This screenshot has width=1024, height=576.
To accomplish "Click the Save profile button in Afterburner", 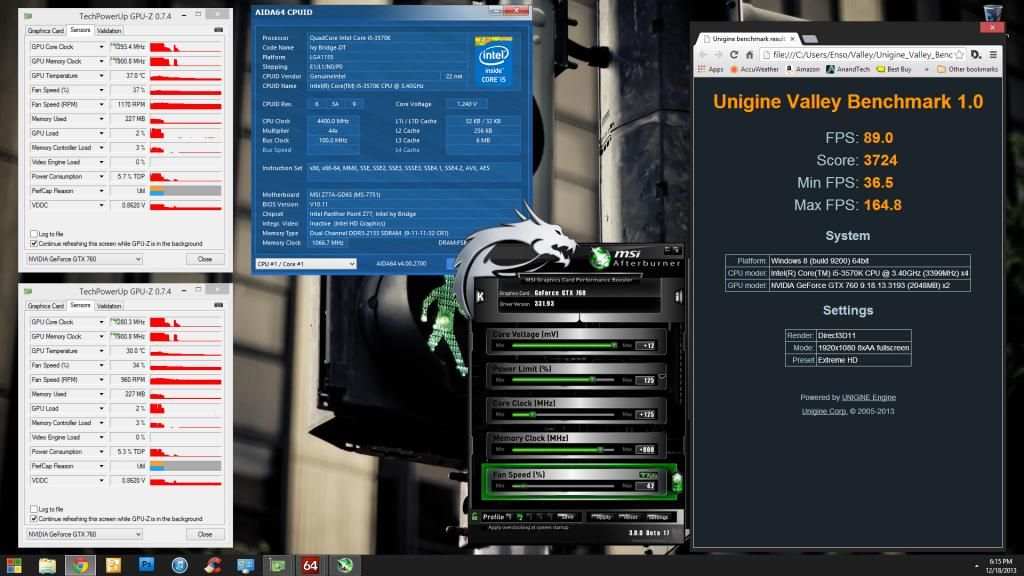I will click(566, 517).
